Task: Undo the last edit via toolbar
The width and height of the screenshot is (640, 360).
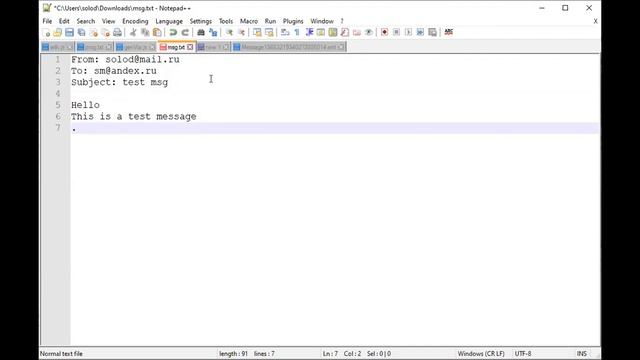Action: (x=173, y=33)
